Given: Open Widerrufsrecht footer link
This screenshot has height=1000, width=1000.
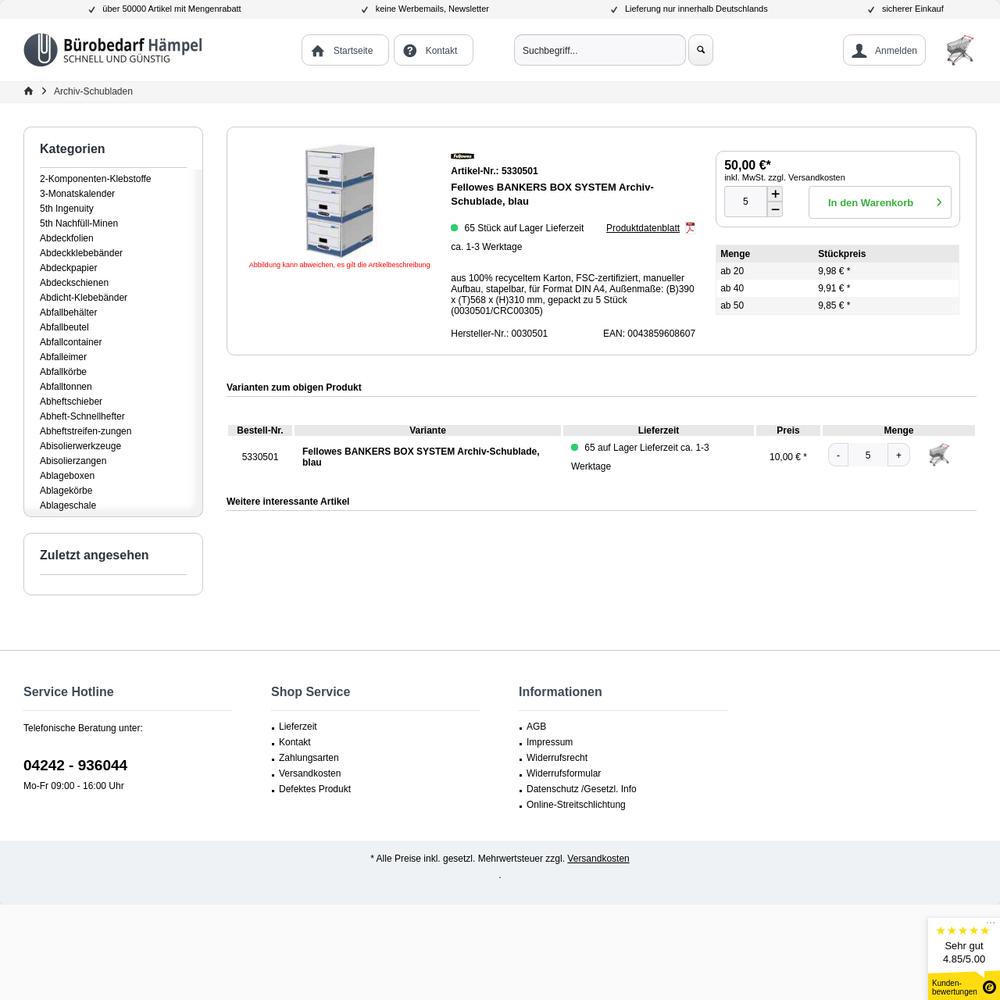Looking at the screenshot, I should (557, 758).
